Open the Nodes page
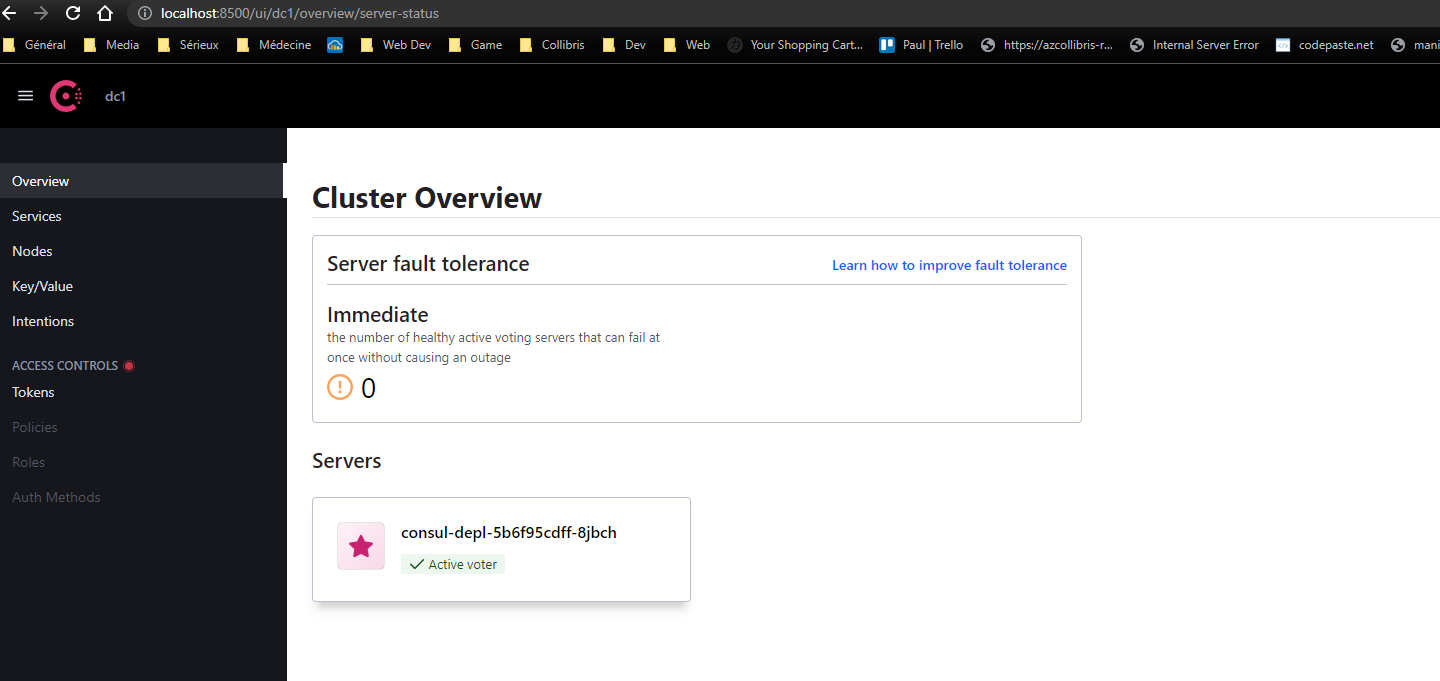Viewport: 1440px width, 681px height. 143,251
